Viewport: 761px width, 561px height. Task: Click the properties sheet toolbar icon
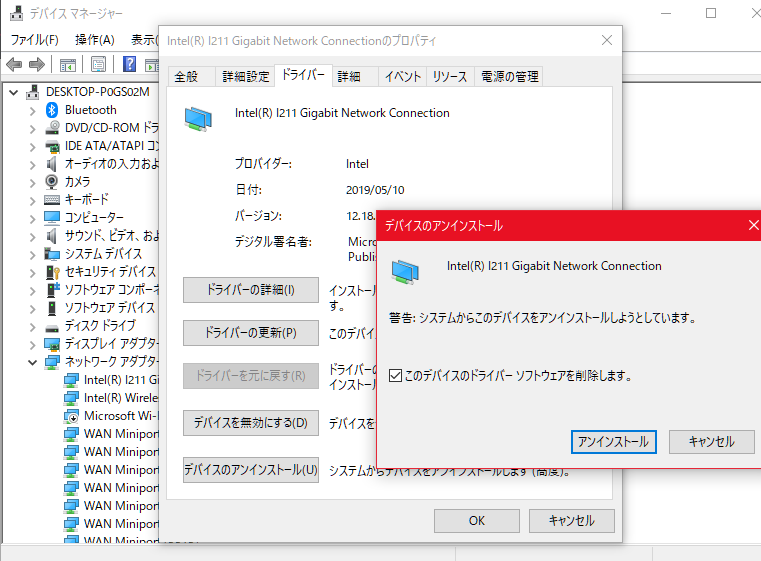[99, 64]
